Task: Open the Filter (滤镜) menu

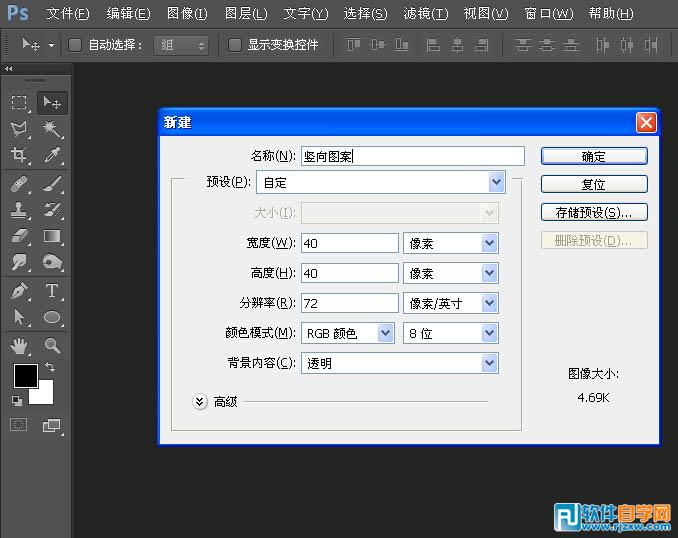Action: [425, 13]
